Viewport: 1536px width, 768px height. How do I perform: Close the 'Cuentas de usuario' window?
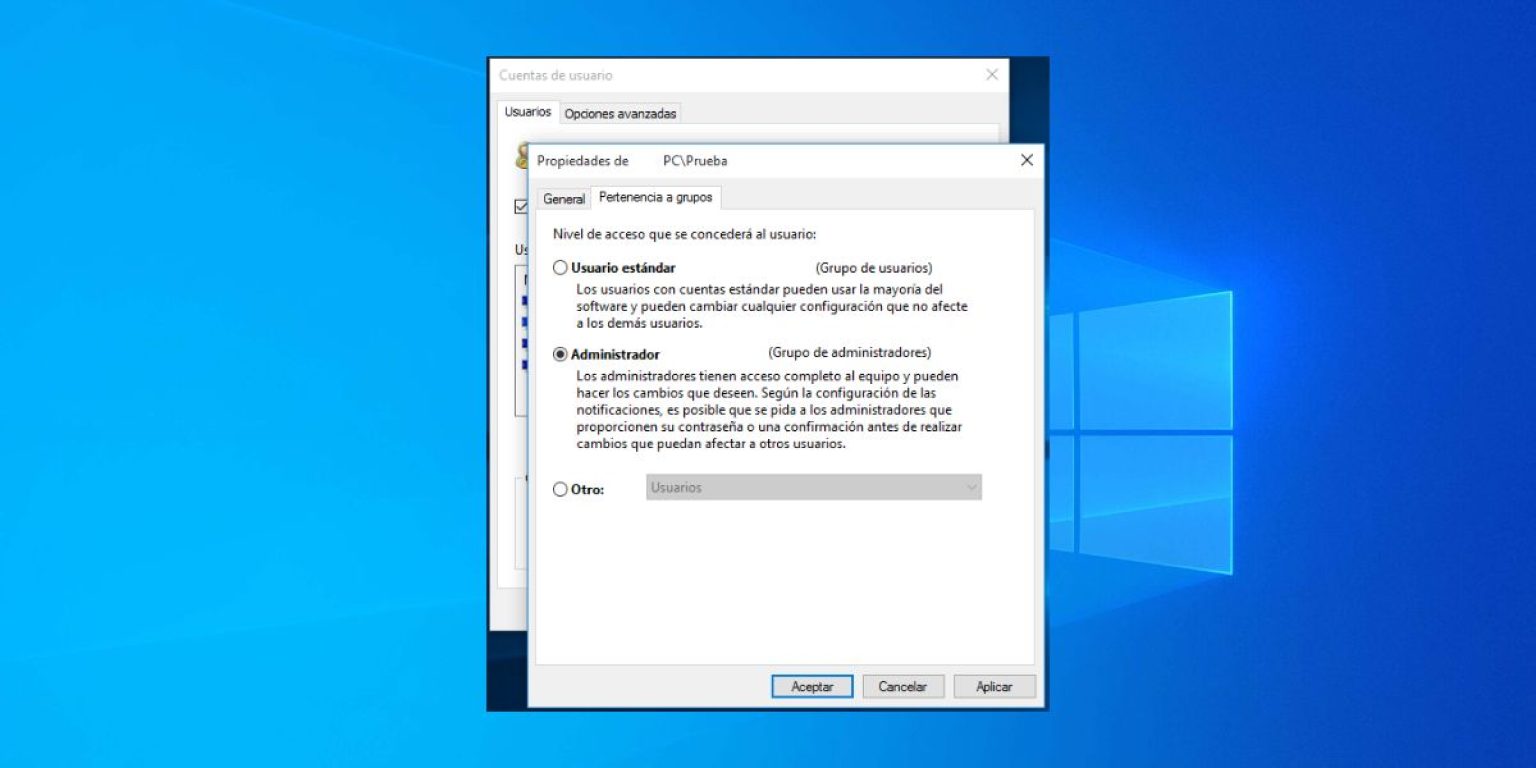tap(991, 74)
